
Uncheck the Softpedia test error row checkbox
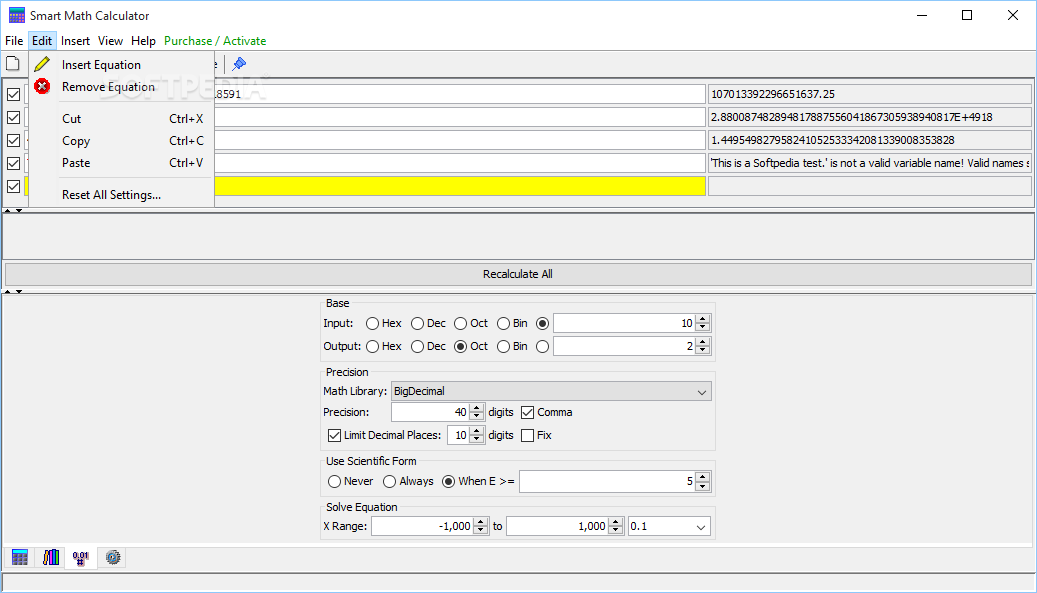(13, 163)
